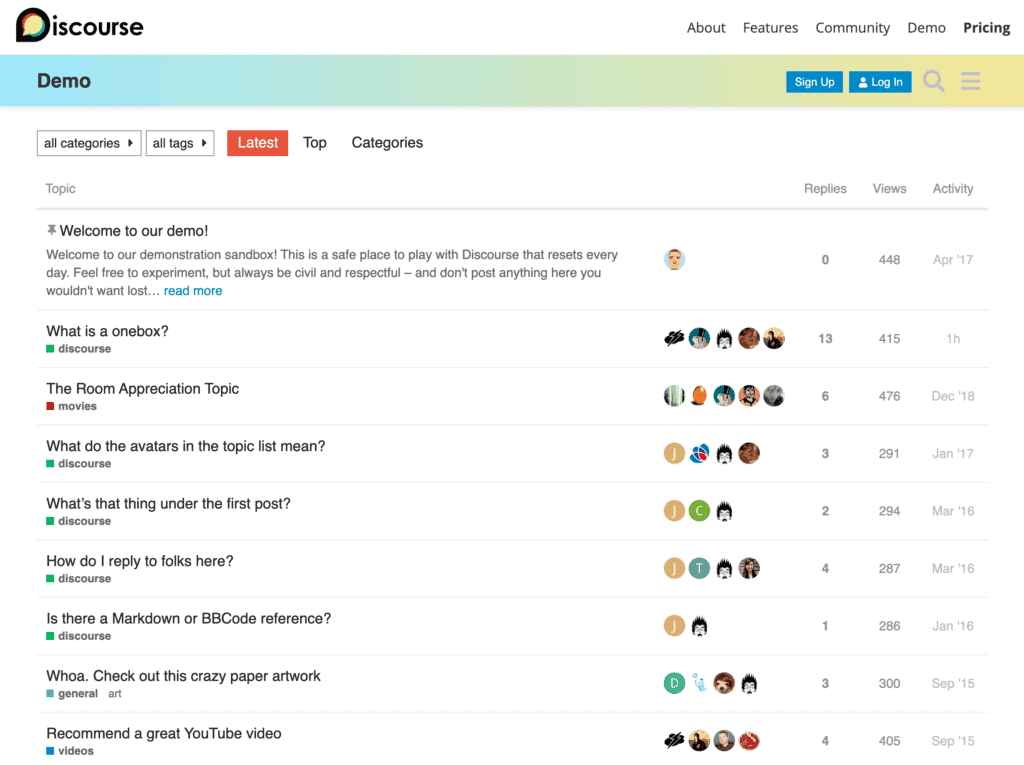This screenshot has width=1024, height=765.
Task: Click the red movies category badge
Action: (x=71, y=406)
